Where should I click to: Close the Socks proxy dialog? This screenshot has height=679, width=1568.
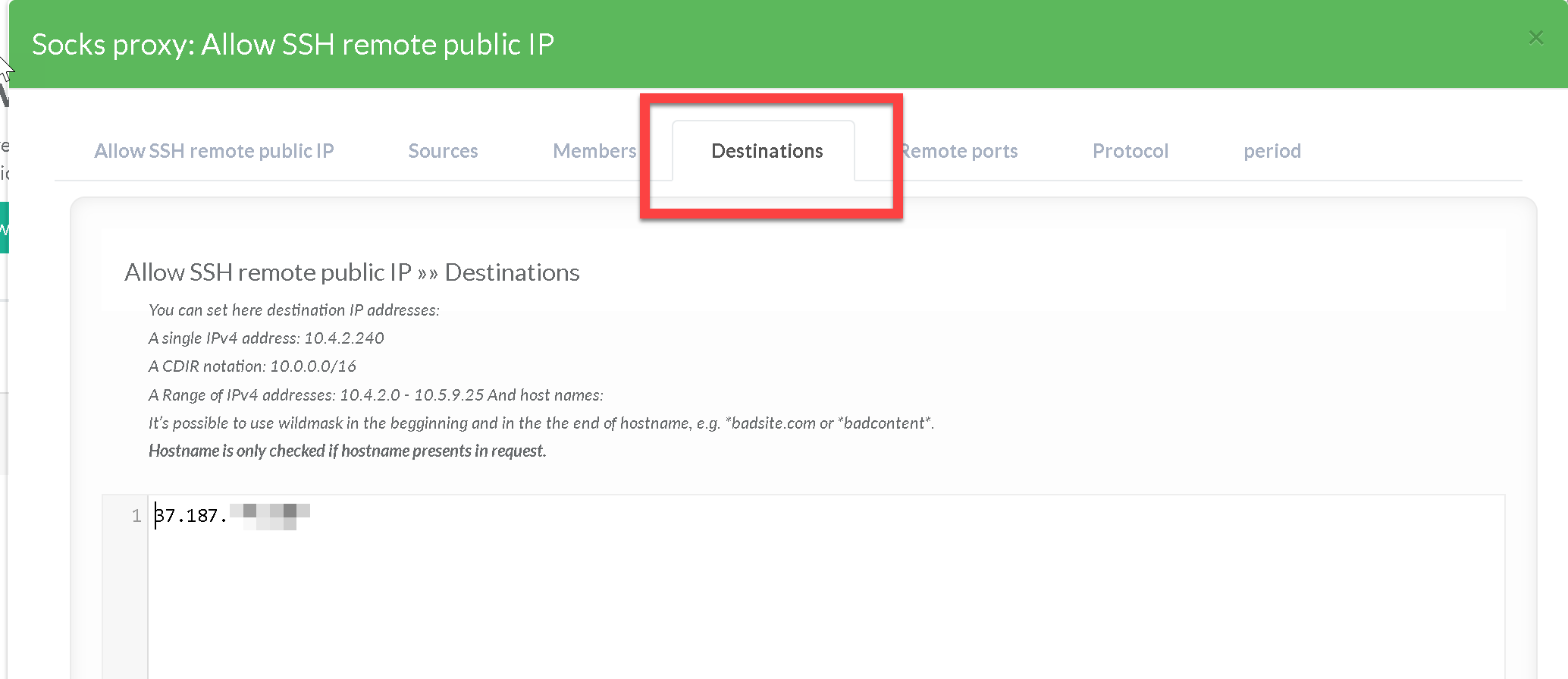[1535, 37]
